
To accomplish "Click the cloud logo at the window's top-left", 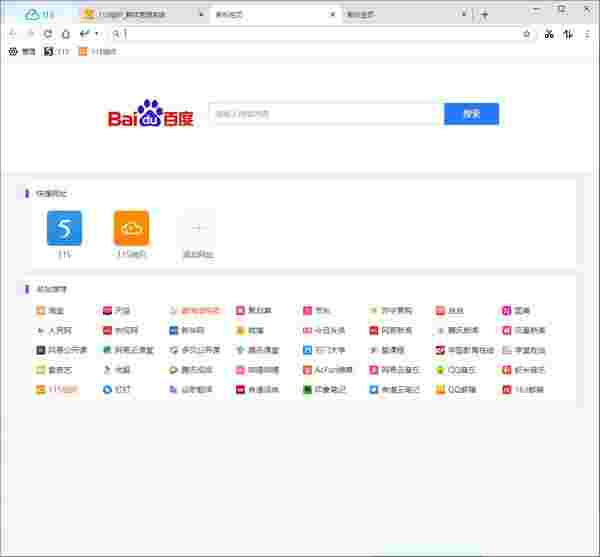I will pos(32,15).
